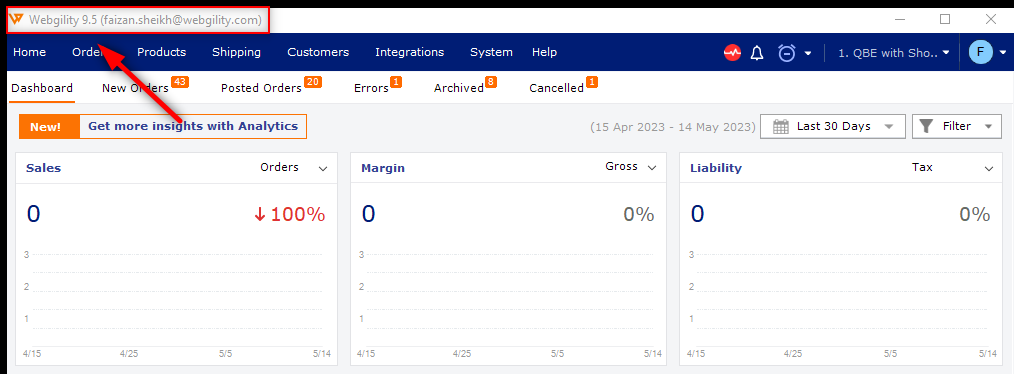This screenshot has width=1014, height=374.
Task: Open the account avatar dropdown arrow
Action: [x=1003, y=53]
